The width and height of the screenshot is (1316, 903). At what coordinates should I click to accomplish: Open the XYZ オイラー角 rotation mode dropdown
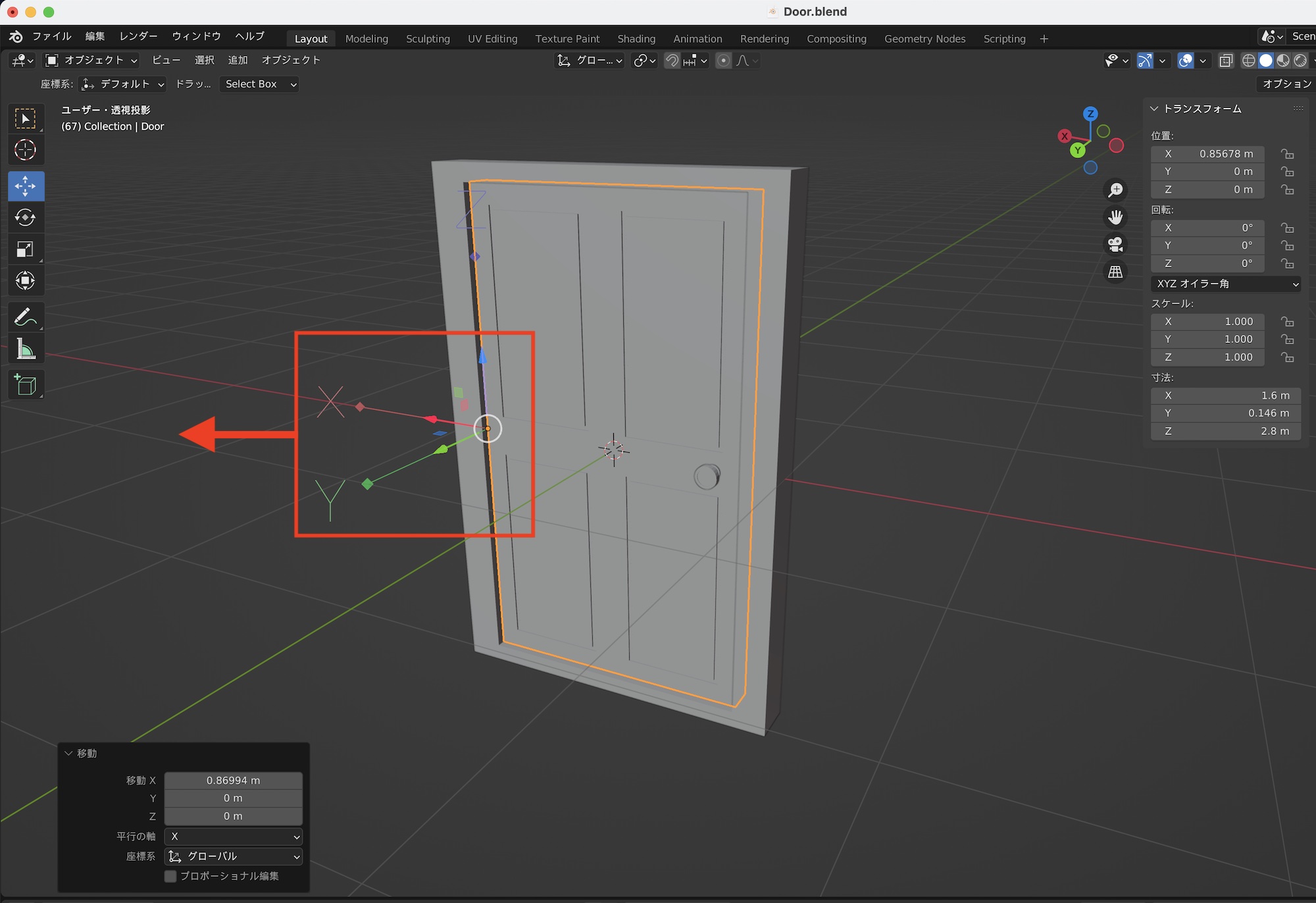1226,284
